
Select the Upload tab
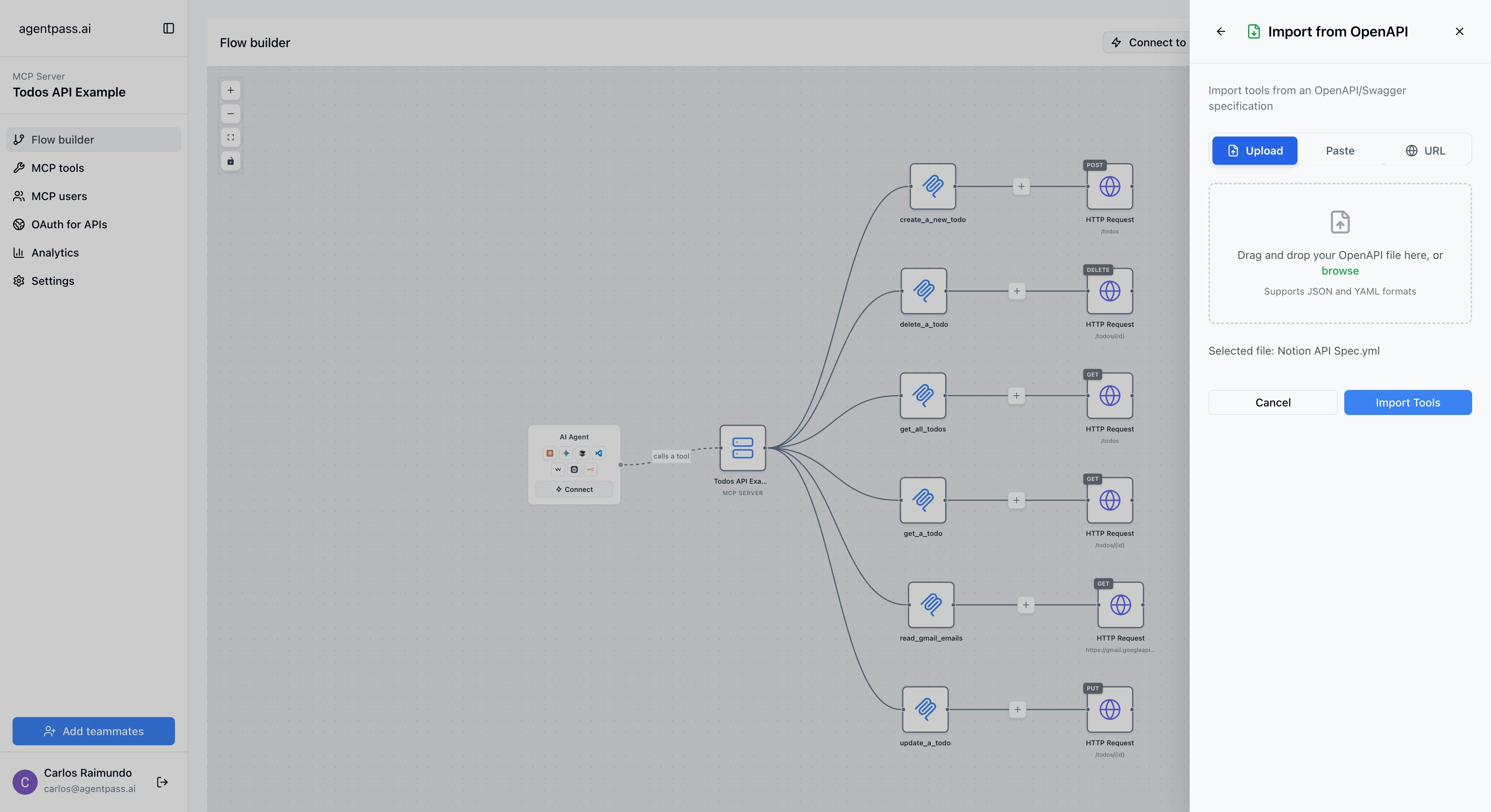[1254, 151]
